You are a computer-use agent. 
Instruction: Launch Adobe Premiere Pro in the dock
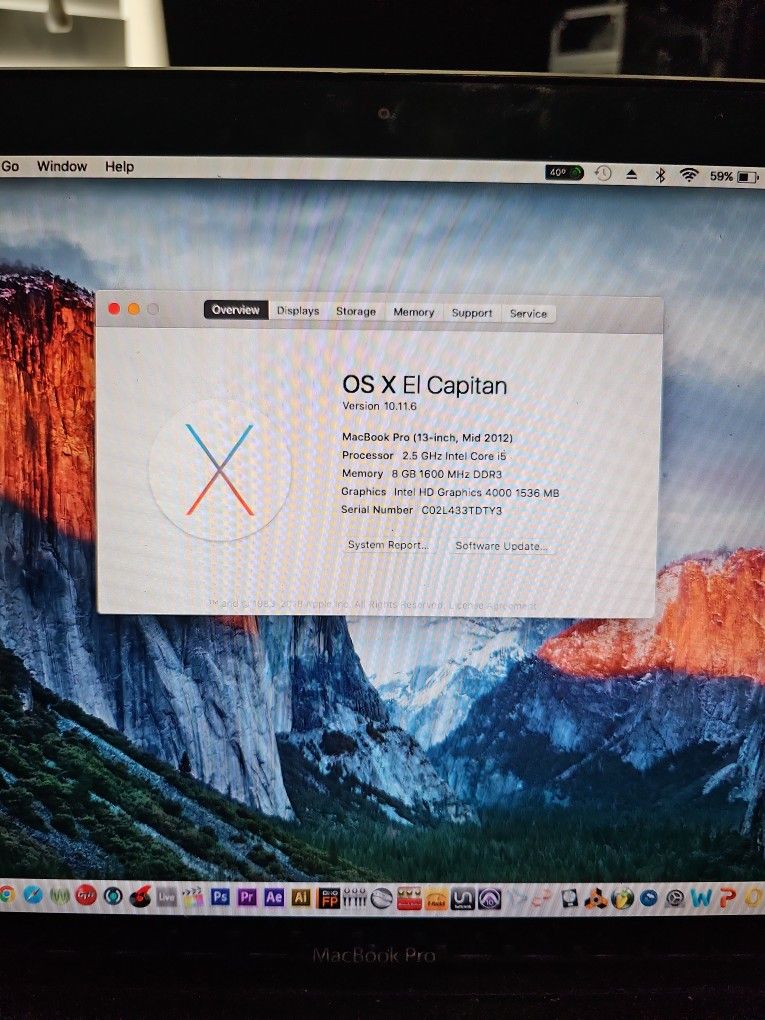247,897
